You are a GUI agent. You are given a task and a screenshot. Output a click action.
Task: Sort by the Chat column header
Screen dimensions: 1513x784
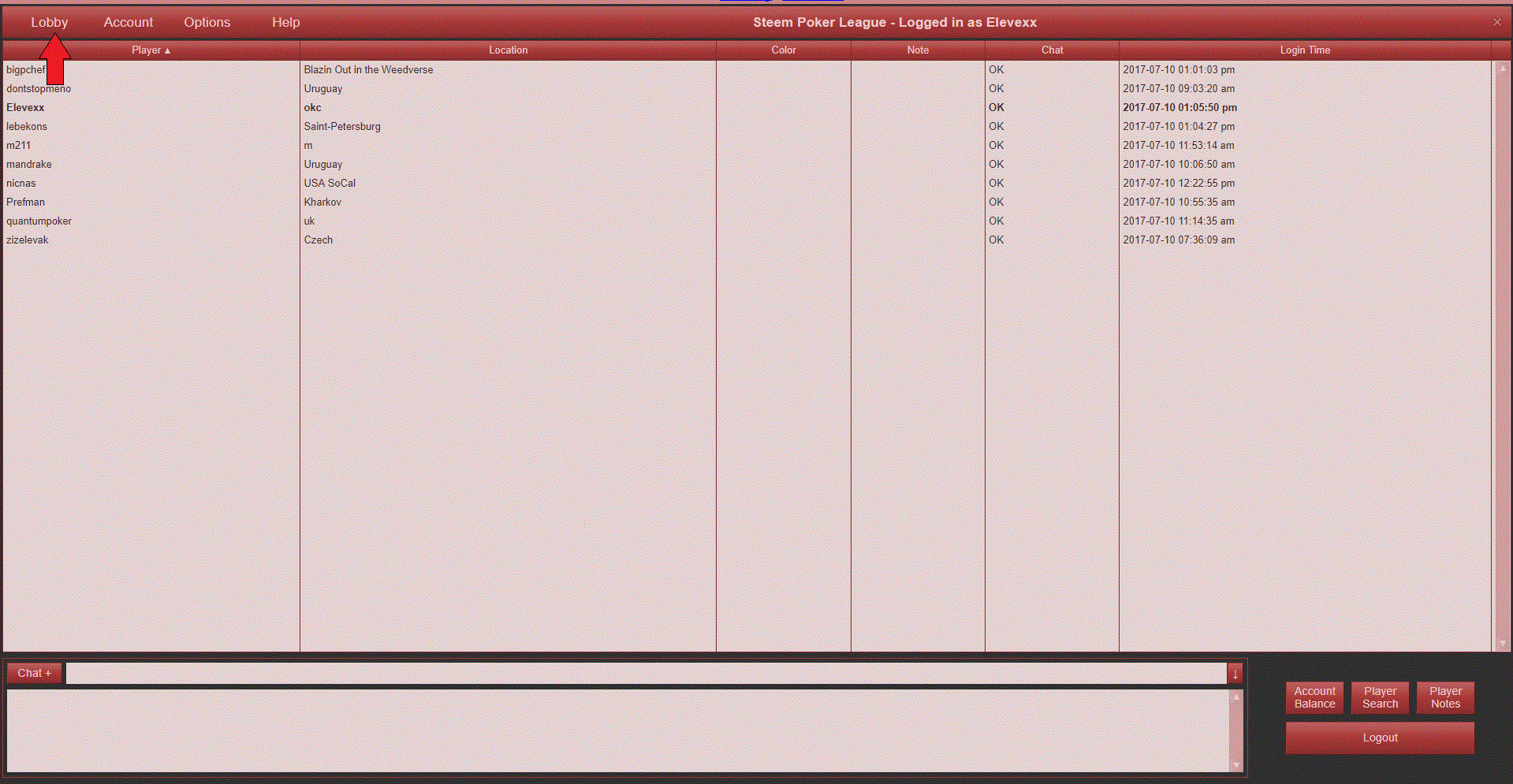point(1052,50)
